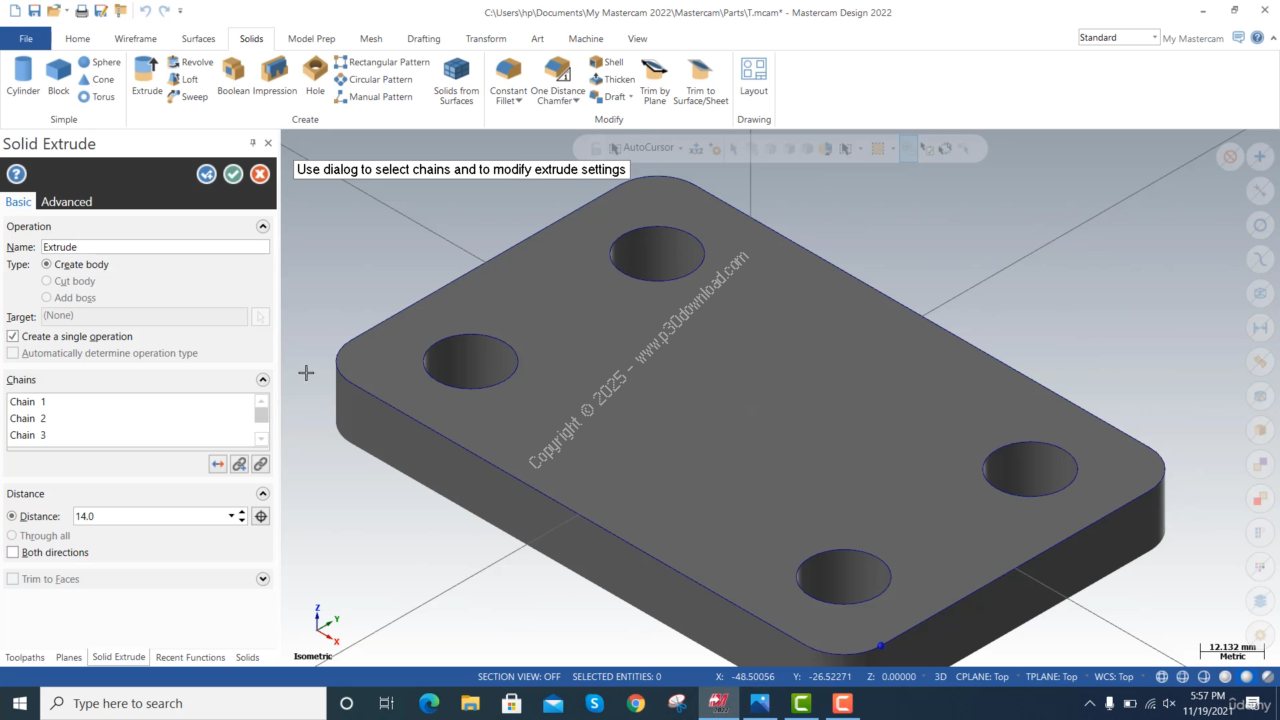Select the Thicken tool

coord(612,79)
